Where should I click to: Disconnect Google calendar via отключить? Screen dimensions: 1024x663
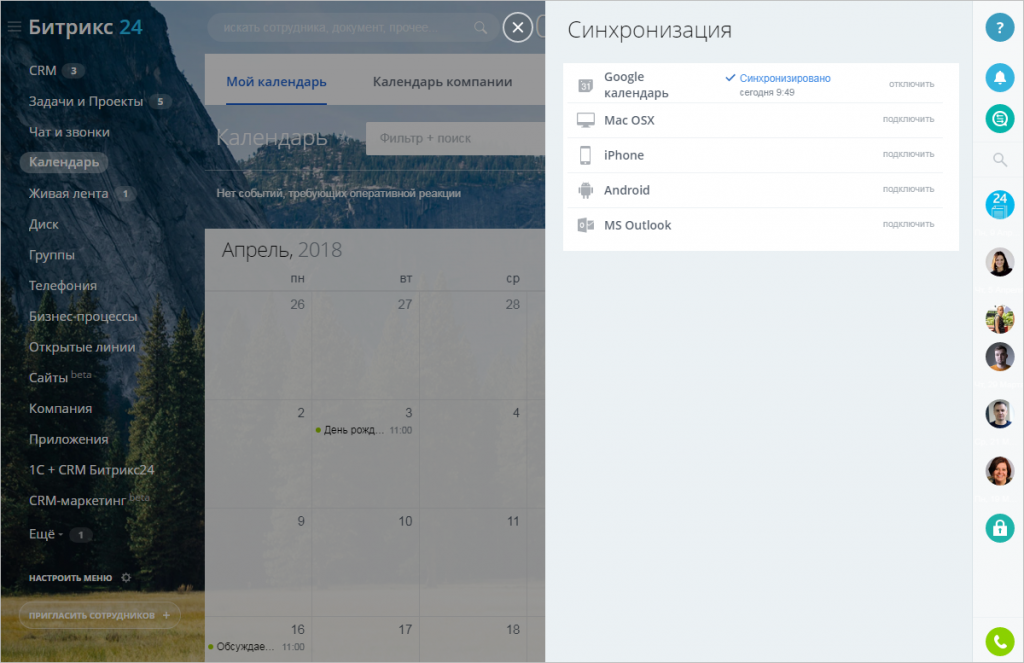coord(911,84)
